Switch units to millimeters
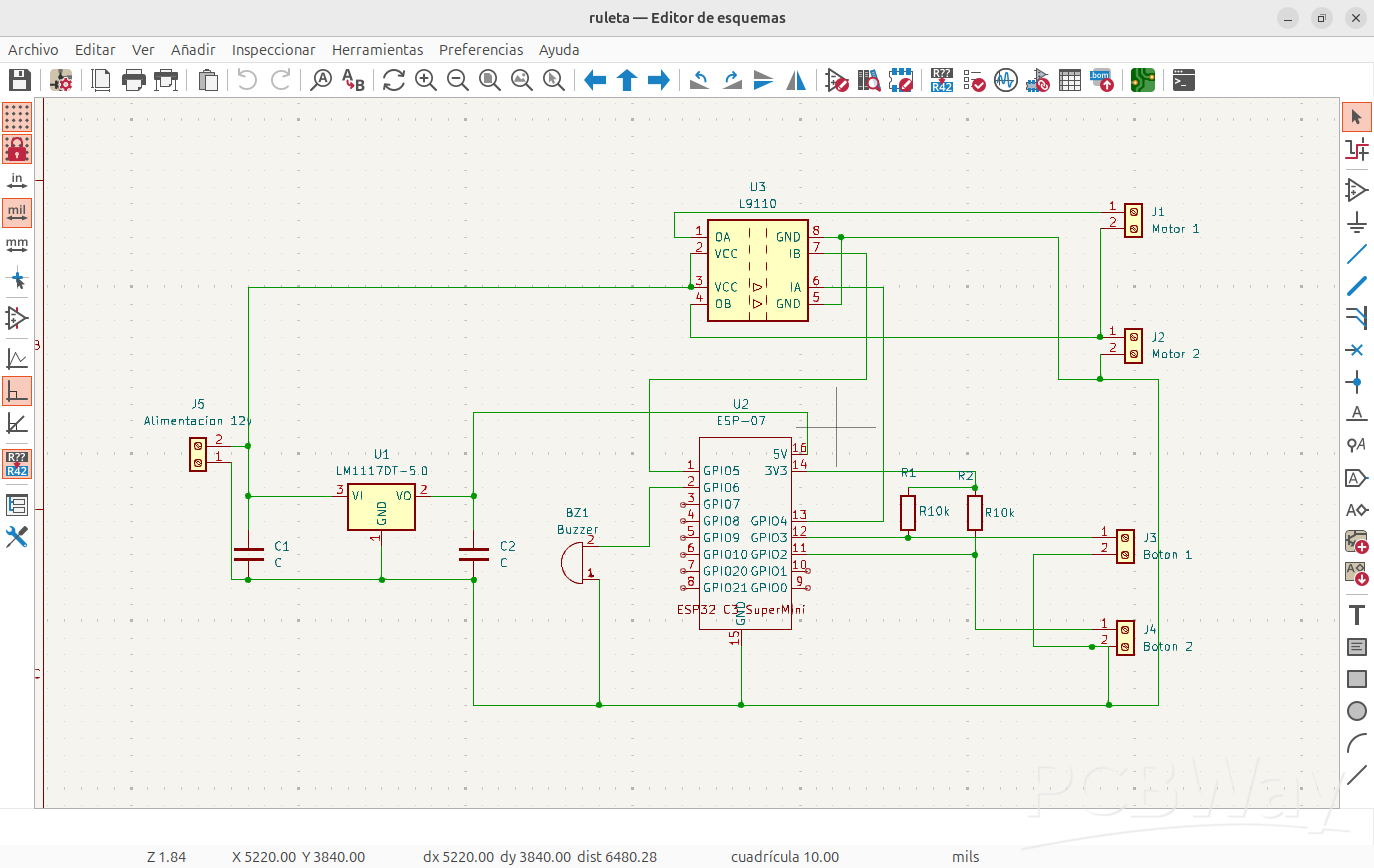This screenshot has height=868, width=1374. point(17,245)
